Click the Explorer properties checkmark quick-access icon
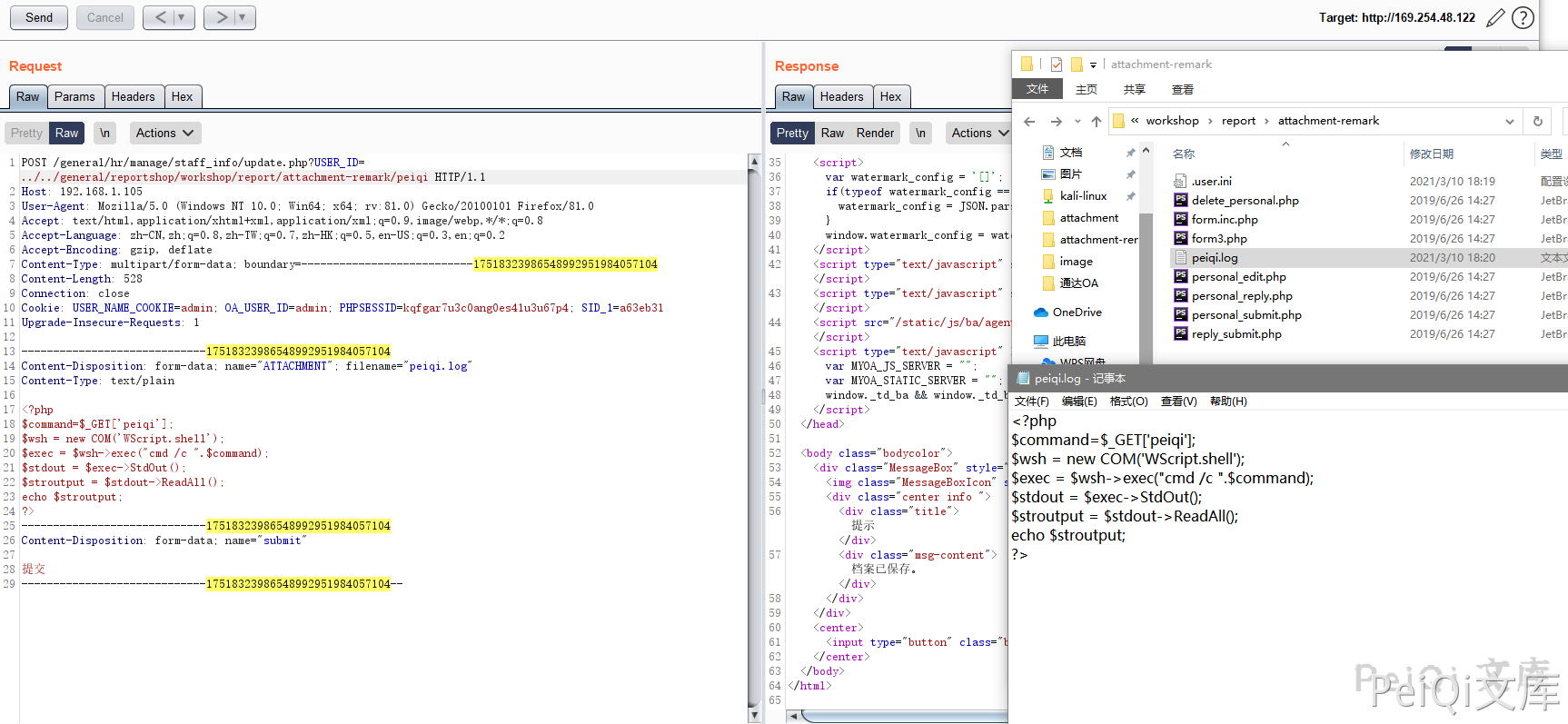Viewport: 1568px width, 724px height. point(1056,64)
